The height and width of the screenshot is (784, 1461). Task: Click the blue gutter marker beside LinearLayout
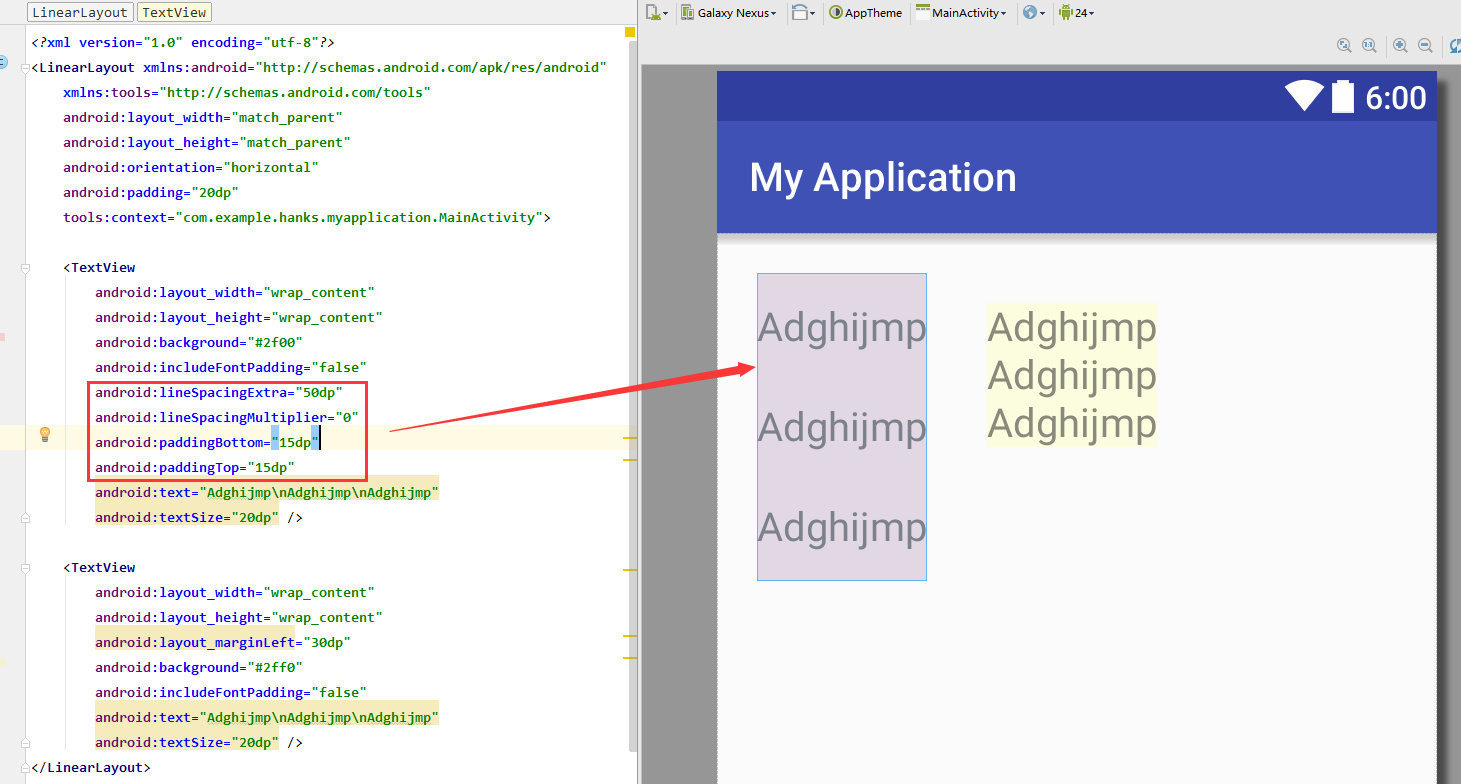click(2, 62)
